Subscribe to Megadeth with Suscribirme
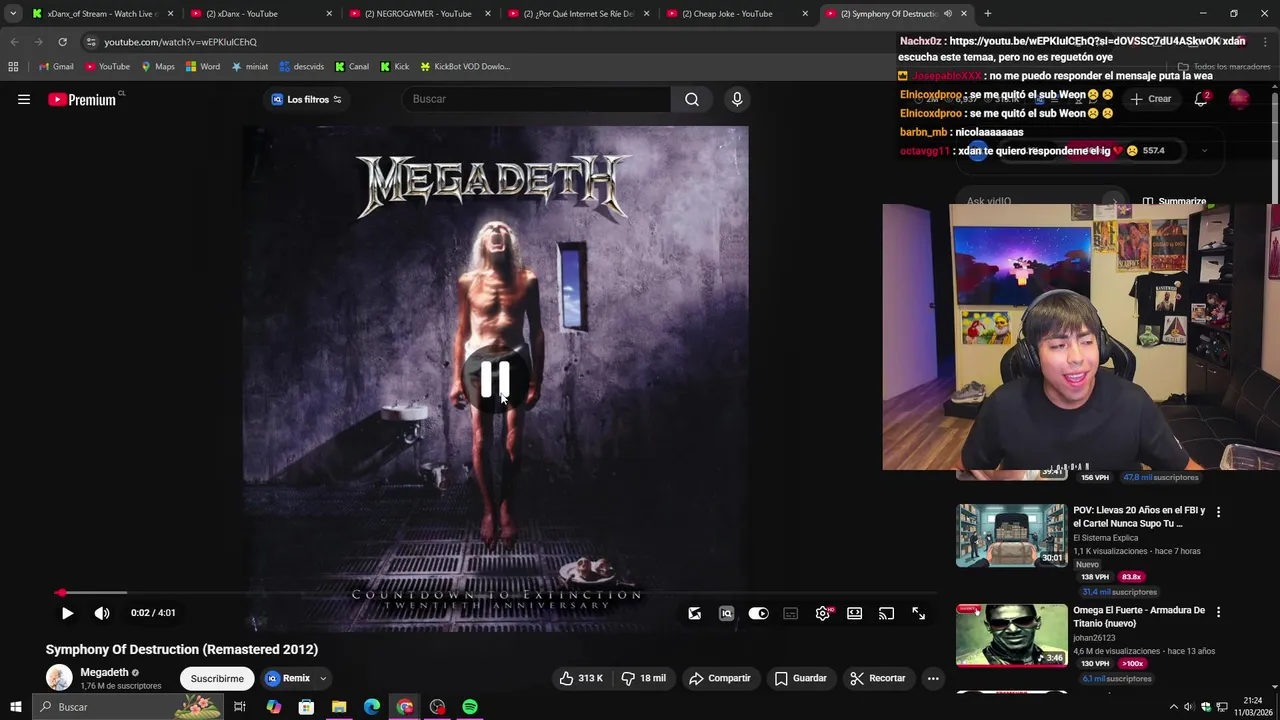 [217, 678]
